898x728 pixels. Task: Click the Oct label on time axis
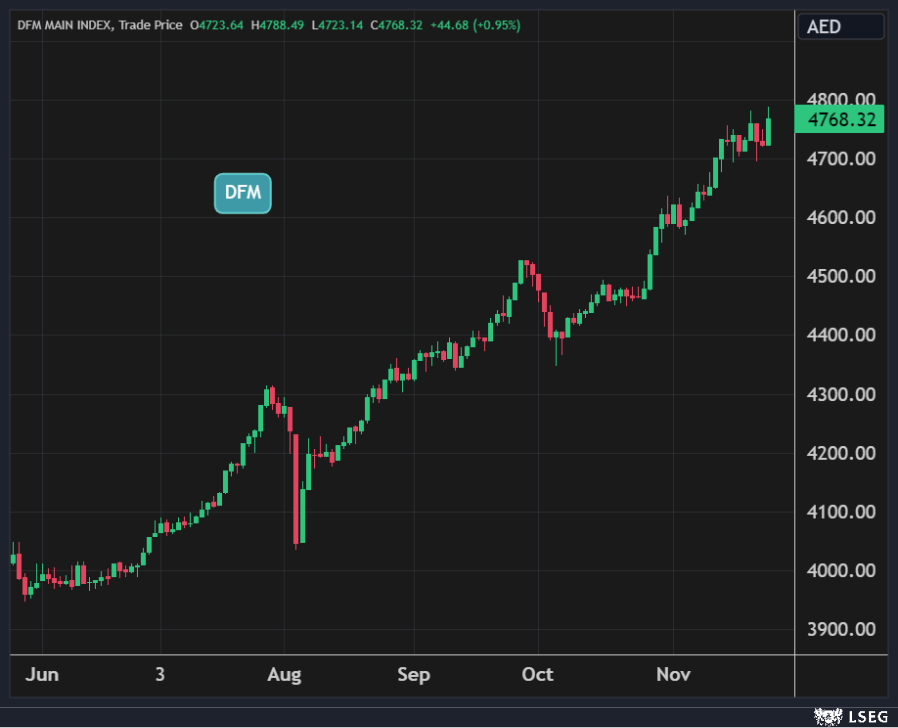tap(538, 674)
